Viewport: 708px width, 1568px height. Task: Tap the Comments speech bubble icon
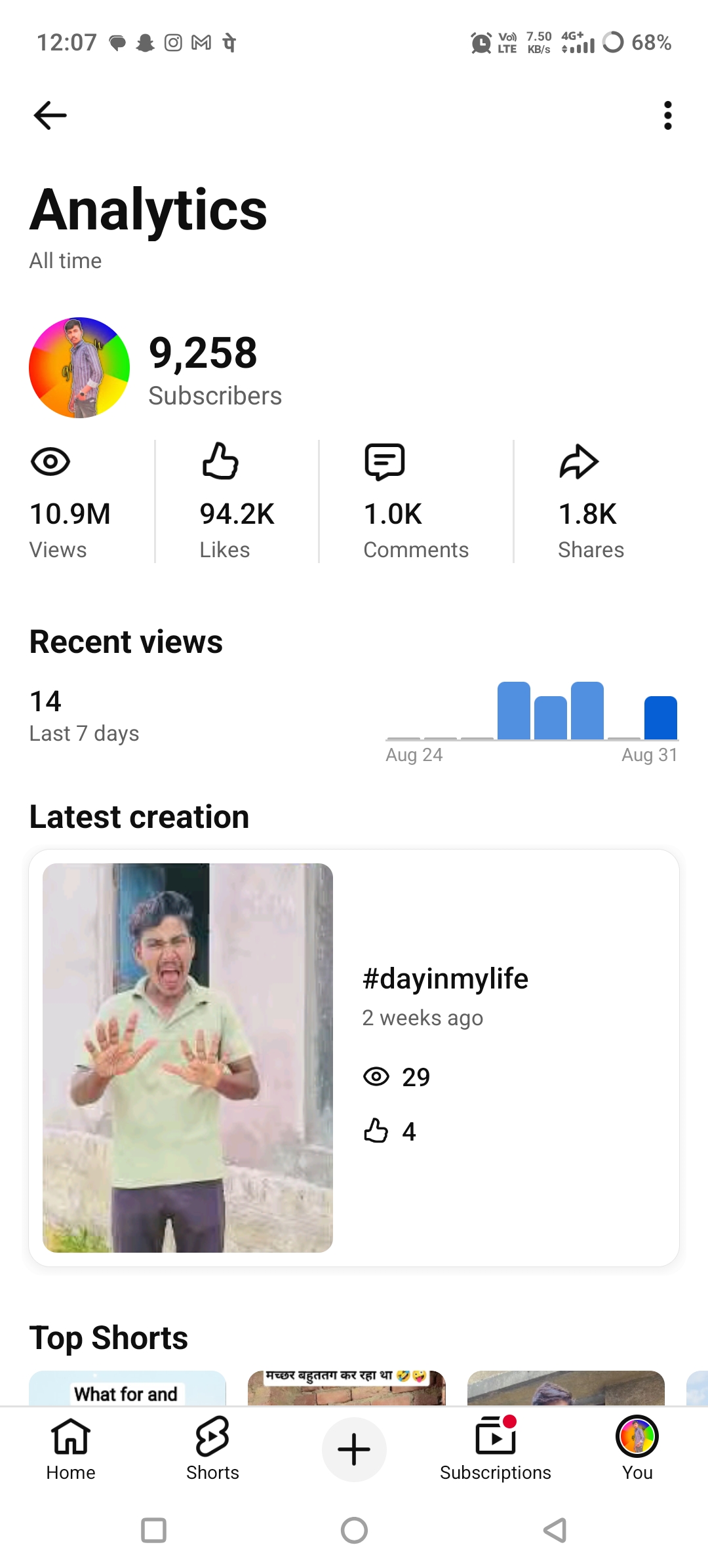[385, 462]
